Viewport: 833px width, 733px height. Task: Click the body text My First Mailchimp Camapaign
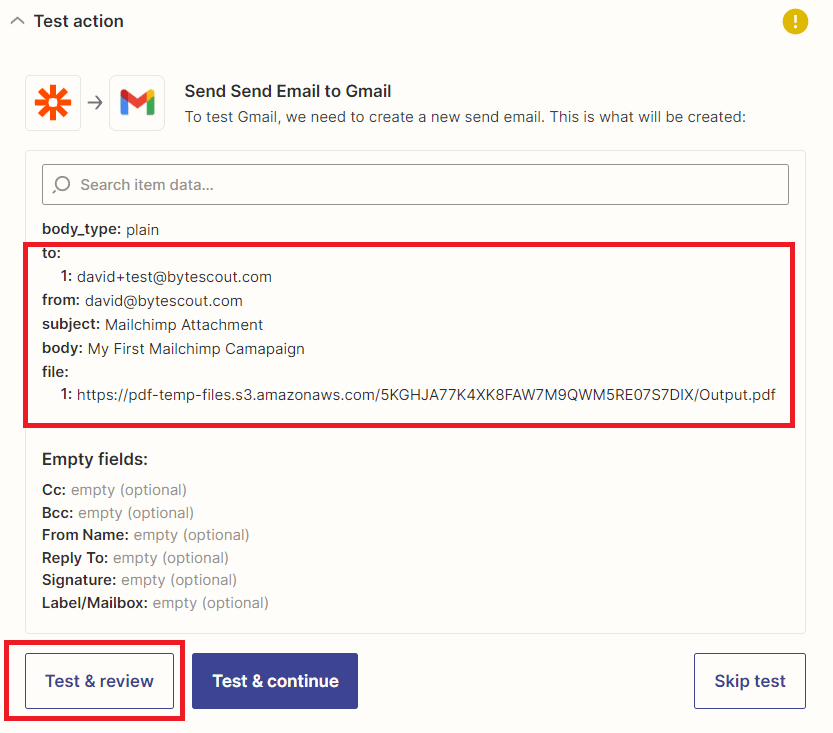coord(196,348)
